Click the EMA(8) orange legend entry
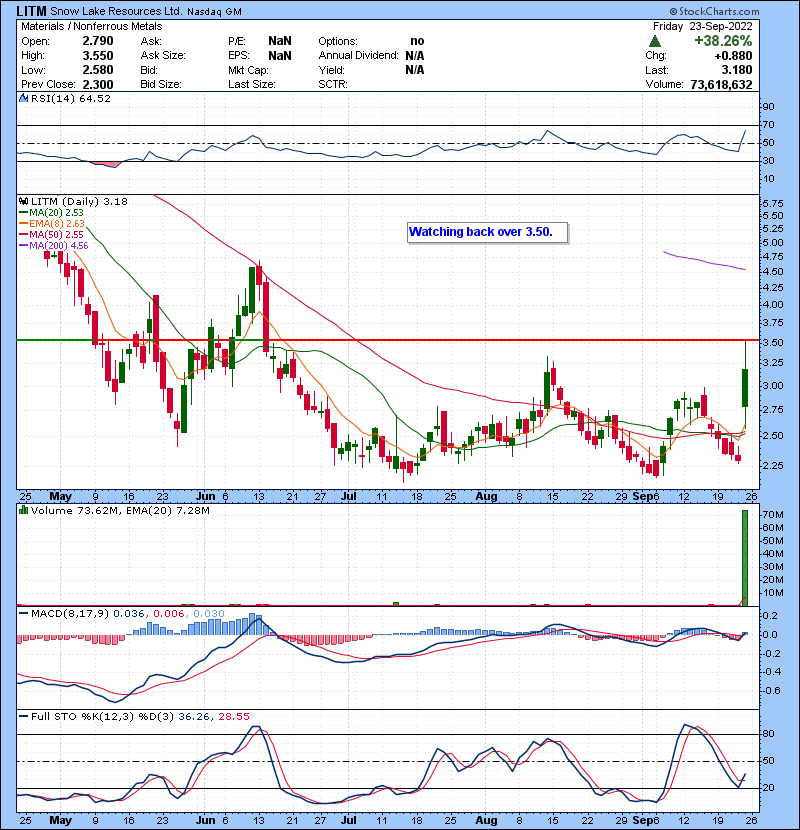 [52, 224]
